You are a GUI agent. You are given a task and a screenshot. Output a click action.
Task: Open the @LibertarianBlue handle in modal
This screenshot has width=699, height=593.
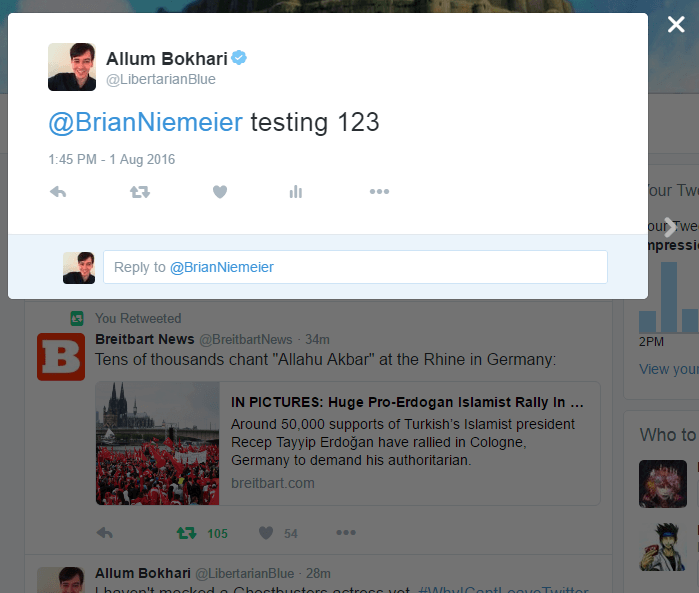[x=161, y=79]
